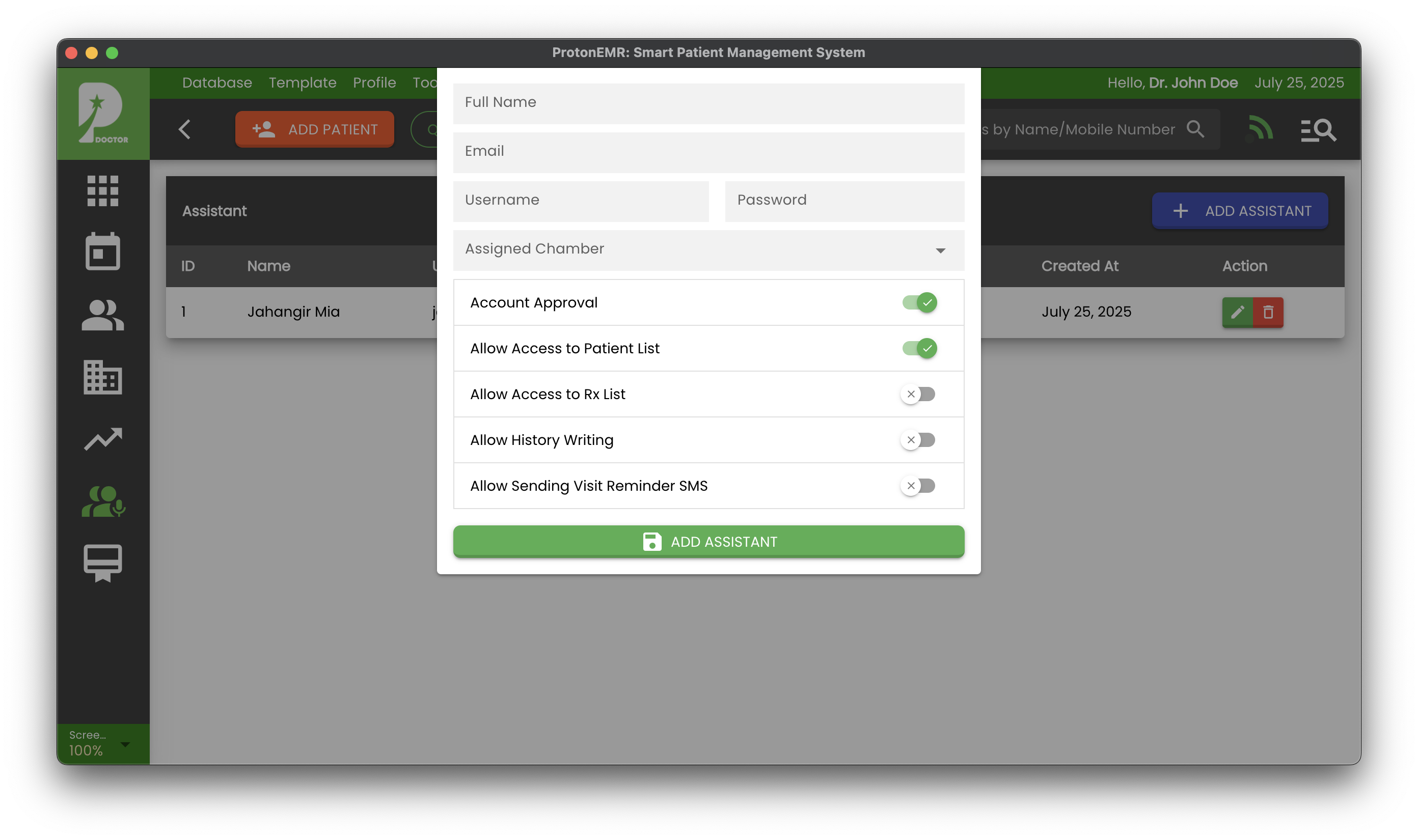The width and height of the screenshot is (1418, 840).
Task: Click inside the Full Name field
Action: click(708, 103)
